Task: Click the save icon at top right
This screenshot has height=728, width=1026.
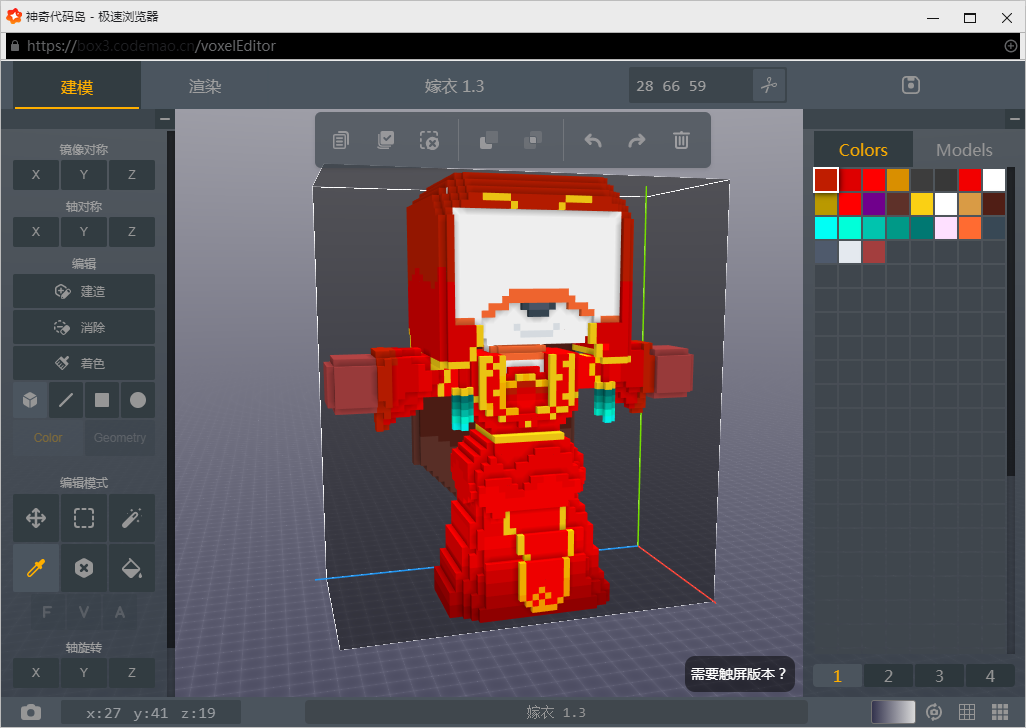Action: [911, 85]
